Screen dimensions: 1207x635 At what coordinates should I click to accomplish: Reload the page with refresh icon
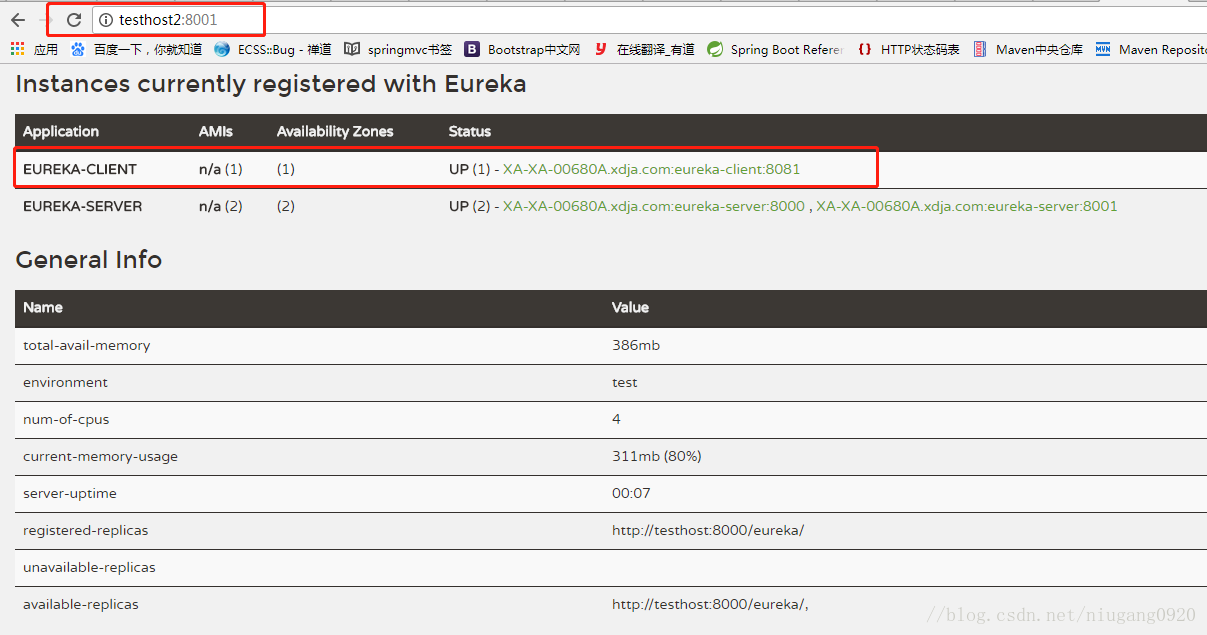74,20
